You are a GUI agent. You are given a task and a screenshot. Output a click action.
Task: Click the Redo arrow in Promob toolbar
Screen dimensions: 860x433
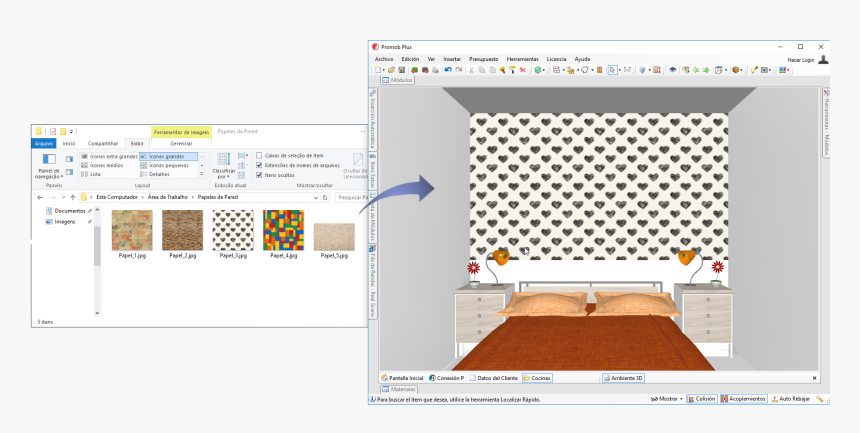point(459,70)
